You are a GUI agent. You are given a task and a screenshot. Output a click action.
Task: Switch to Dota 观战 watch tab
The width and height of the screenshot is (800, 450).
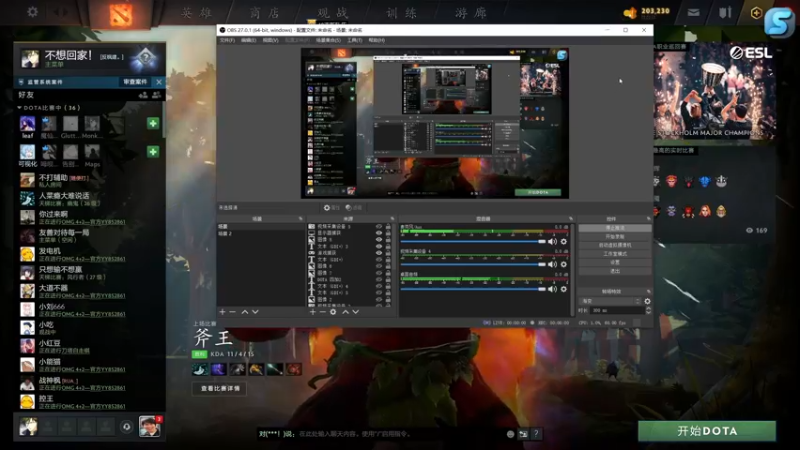333,13
